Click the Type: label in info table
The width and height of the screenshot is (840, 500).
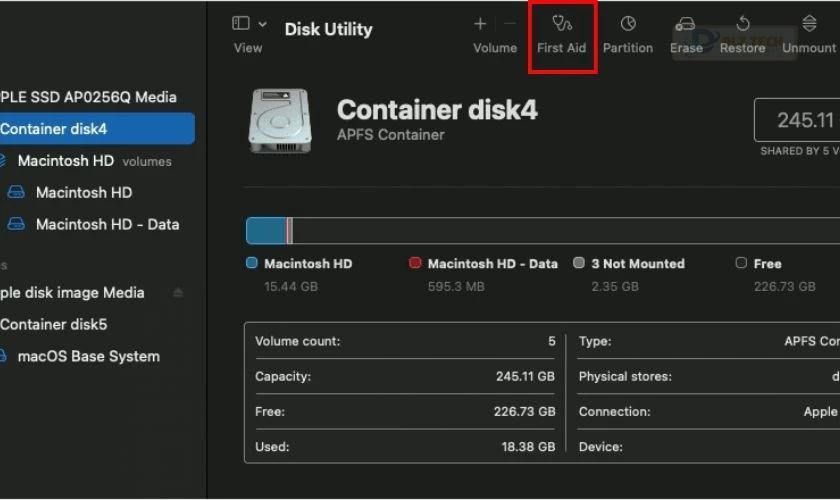[595, 341]
